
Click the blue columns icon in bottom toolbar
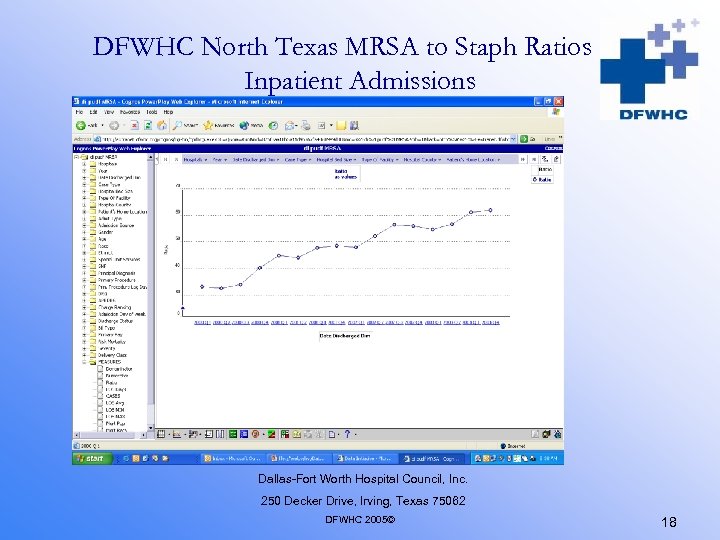(x=244, y=434)
